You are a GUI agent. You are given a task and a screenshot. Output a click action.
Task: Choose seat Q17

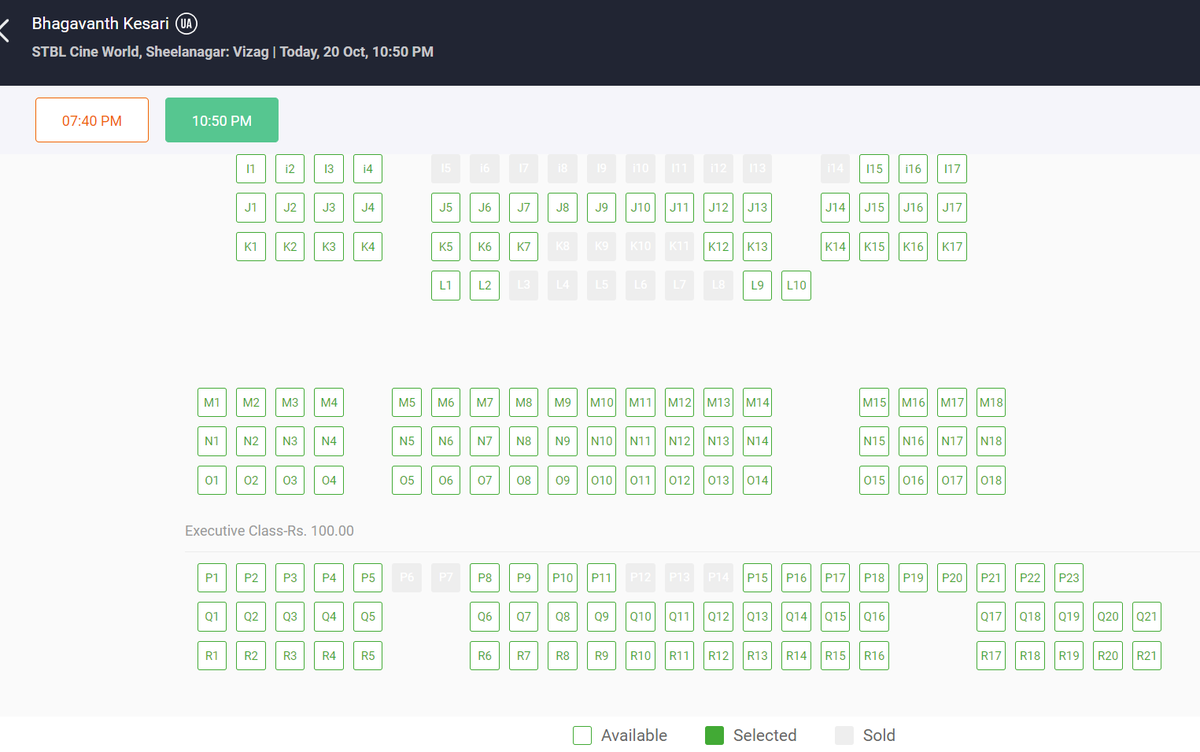coord(991,617)
